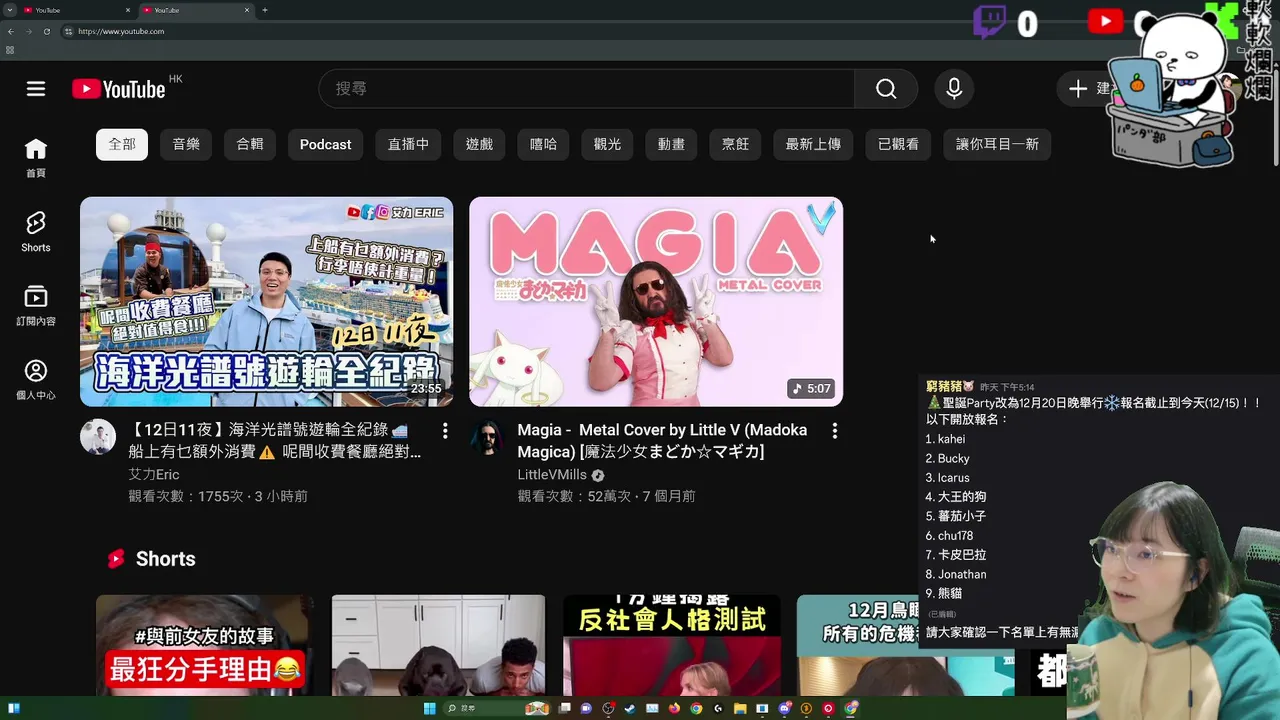Open Task View from the taskbar
1280x720 pixels.
564,709
